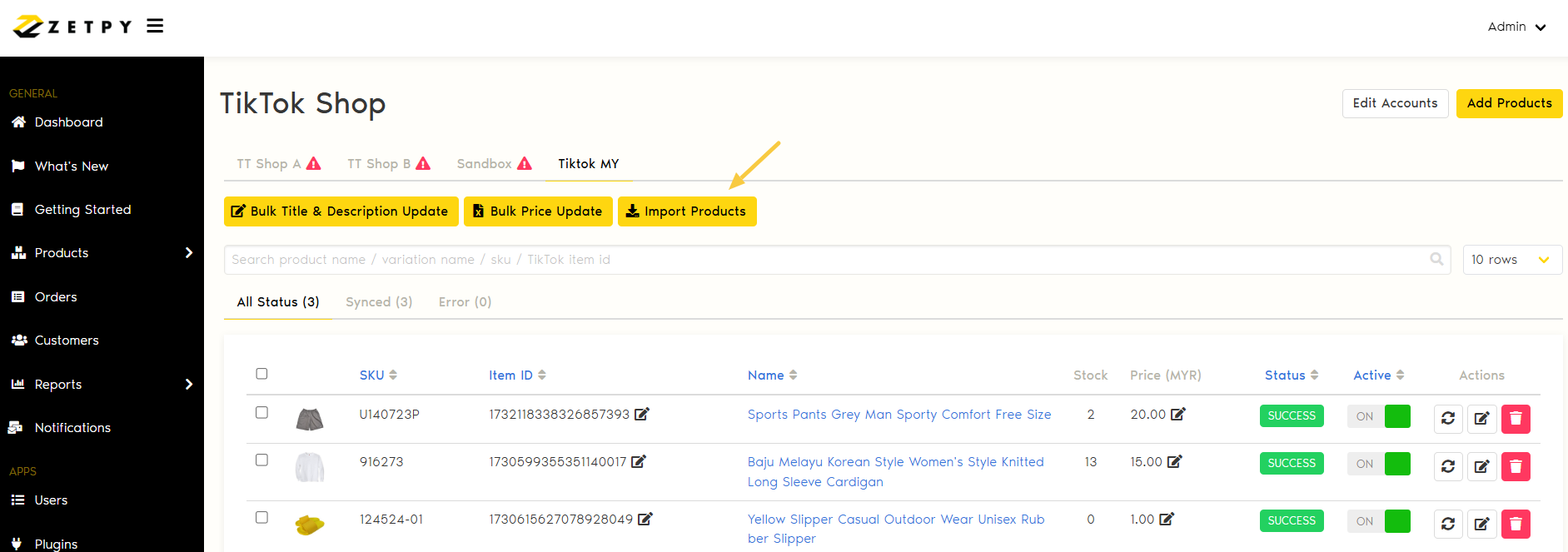This screenshot has width=1568, height=552.
Task: Open the 10 rows dropdown
Action: pos(1511,260)
